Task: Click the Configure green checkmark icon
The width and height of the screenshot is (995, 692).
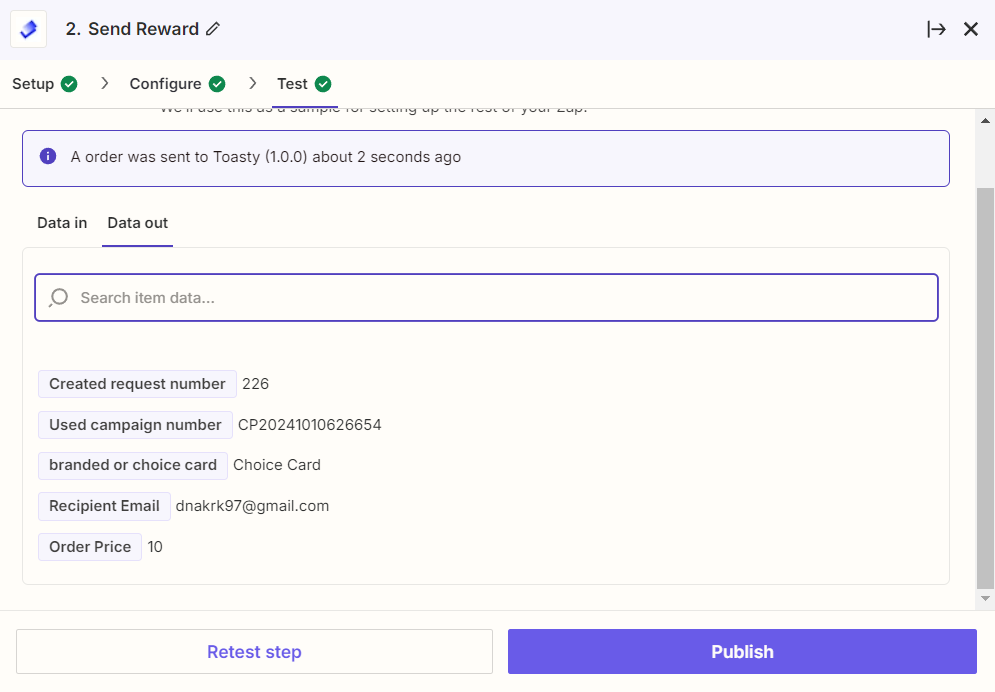Action: pyautogui.click(x=217, y=84)
